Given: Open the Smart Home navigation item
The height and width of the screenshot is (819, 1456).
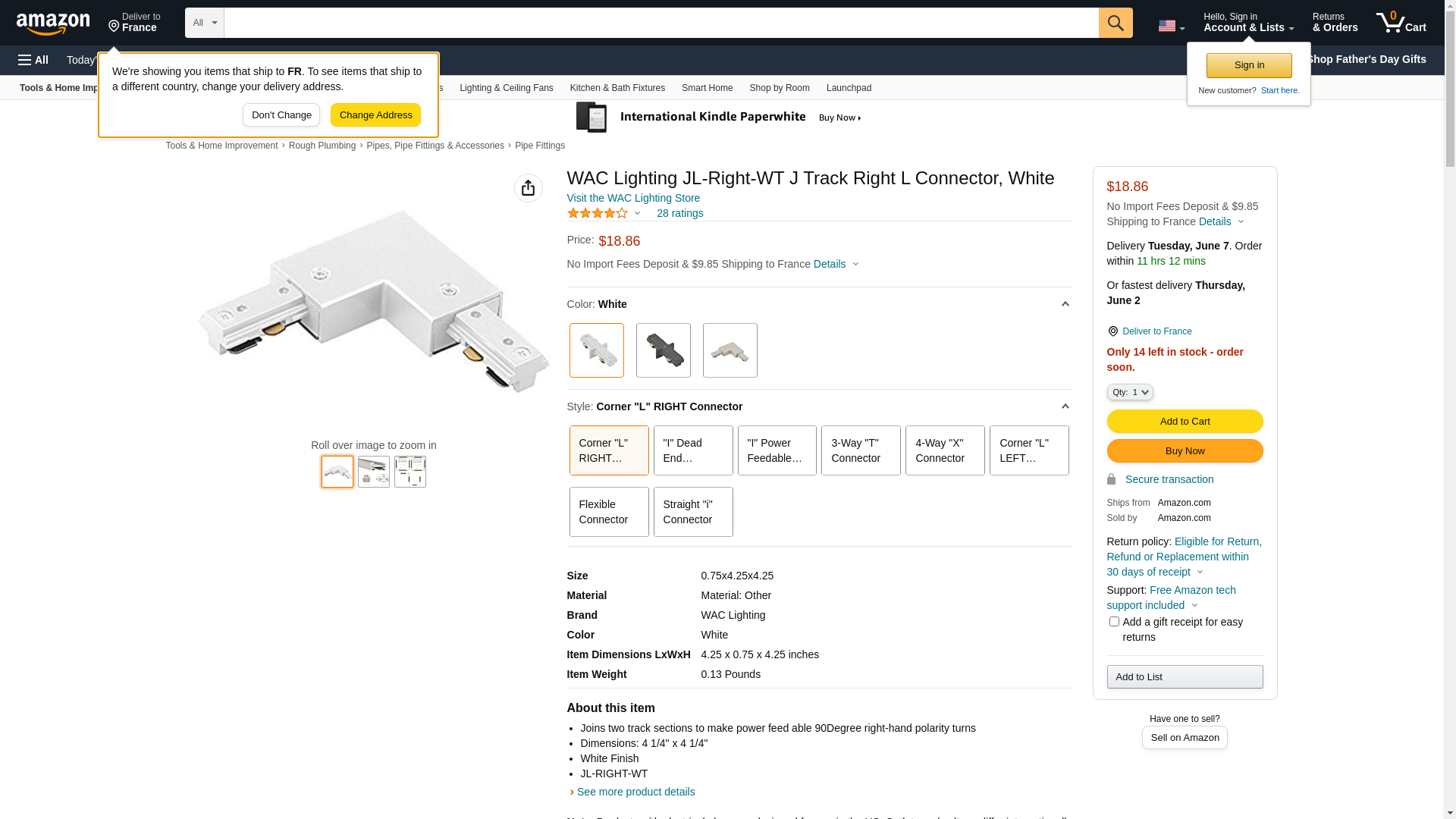Looking at the screenshot, I should click(x=707, y=88).
